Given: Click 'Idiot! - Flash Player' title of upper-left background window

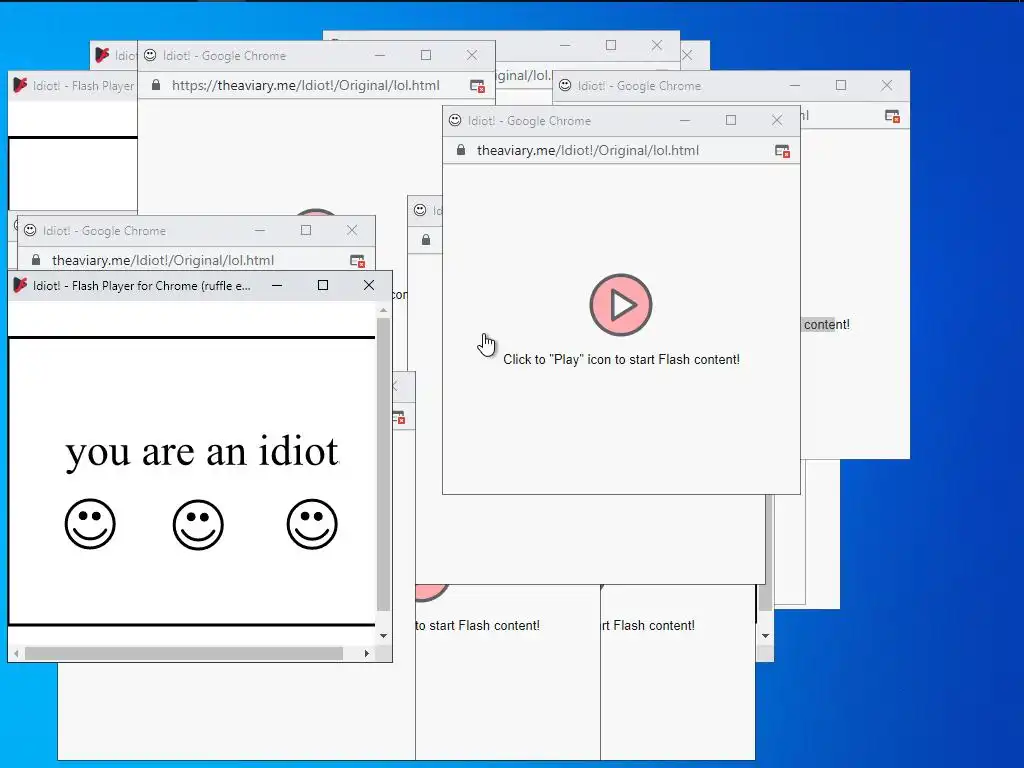Looking at the screenshot, I should pyautogui.click(x=83, y=86).
